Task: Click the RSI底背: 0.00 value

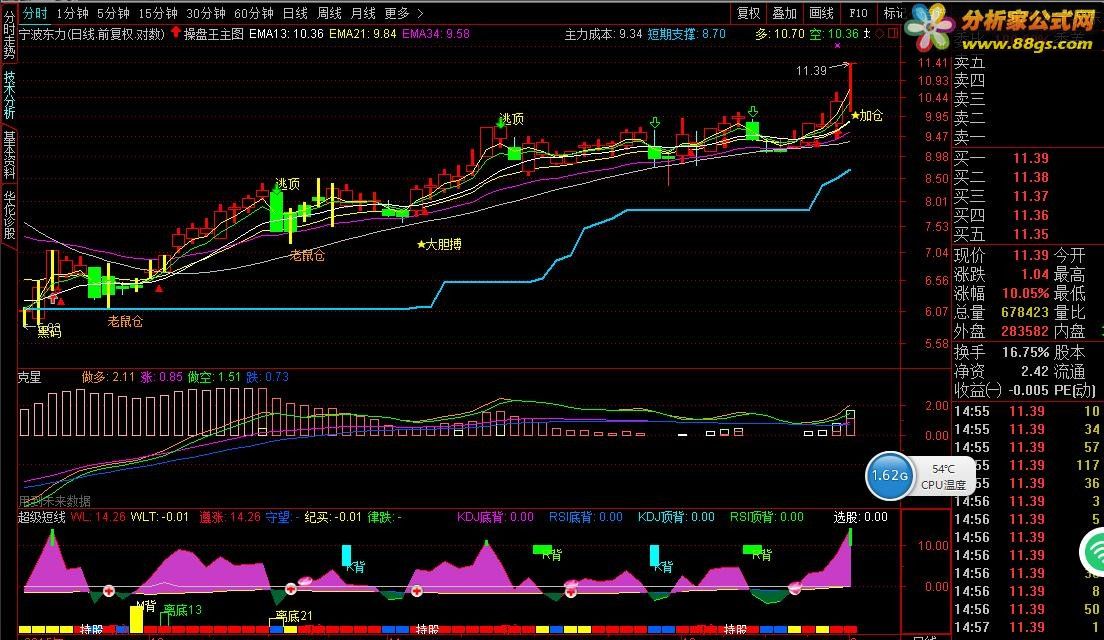Action: click(586, 517)
